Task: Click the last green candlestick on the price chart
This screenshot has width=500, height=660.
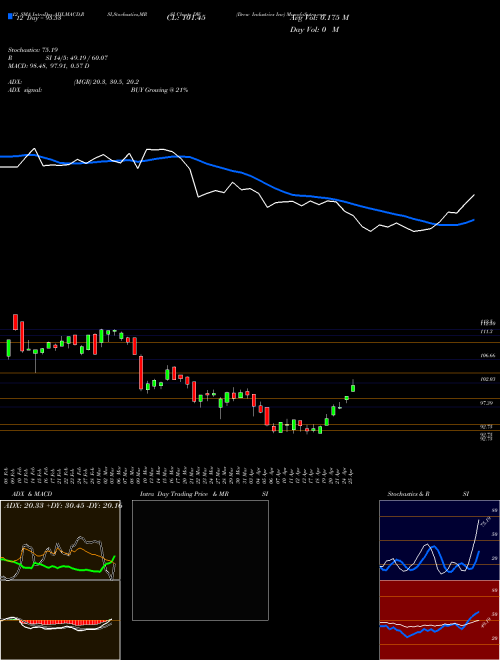Action: coord(353,388)
